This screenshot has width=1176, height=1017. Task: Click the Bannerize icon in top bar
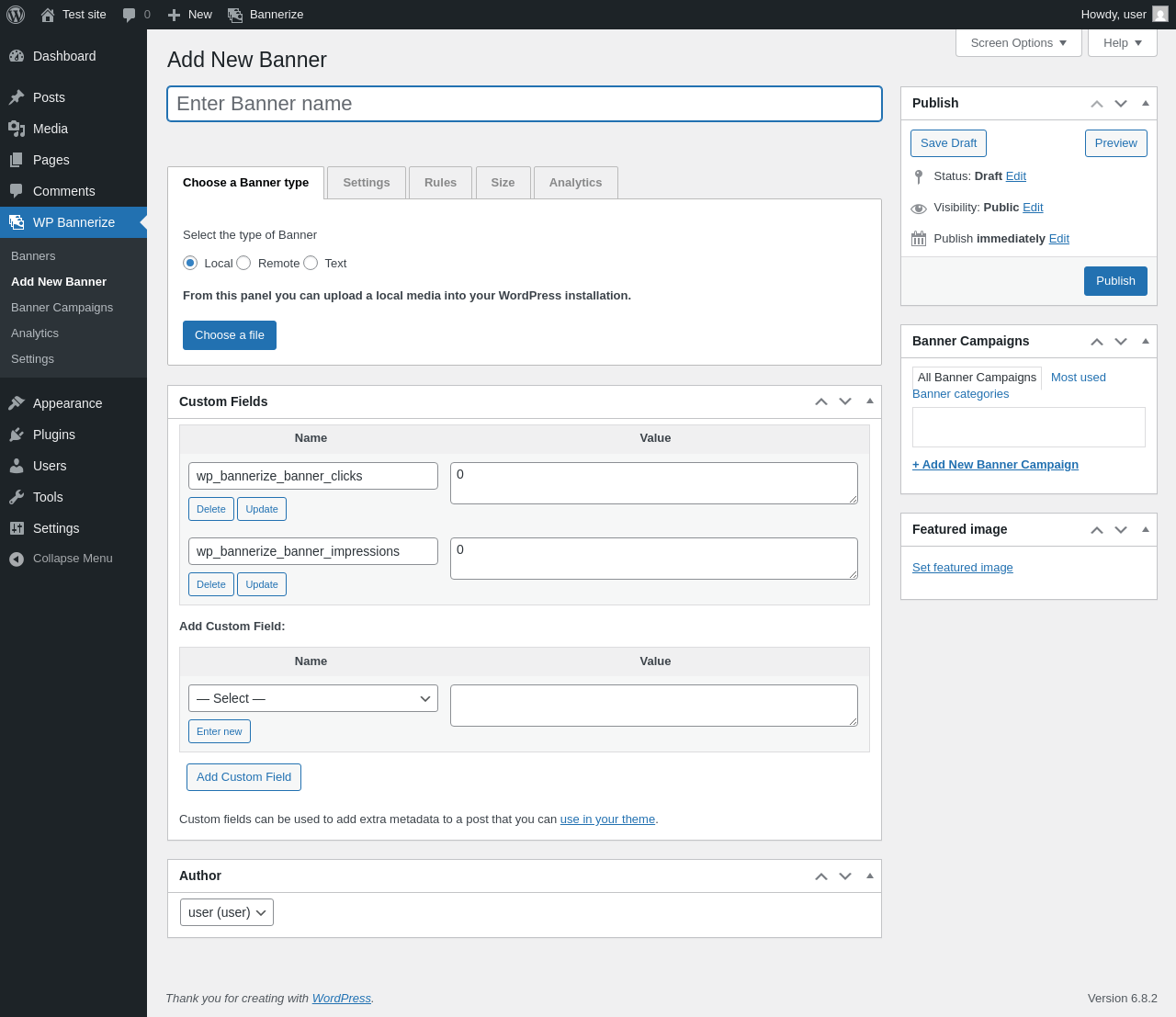click(235, 15)
